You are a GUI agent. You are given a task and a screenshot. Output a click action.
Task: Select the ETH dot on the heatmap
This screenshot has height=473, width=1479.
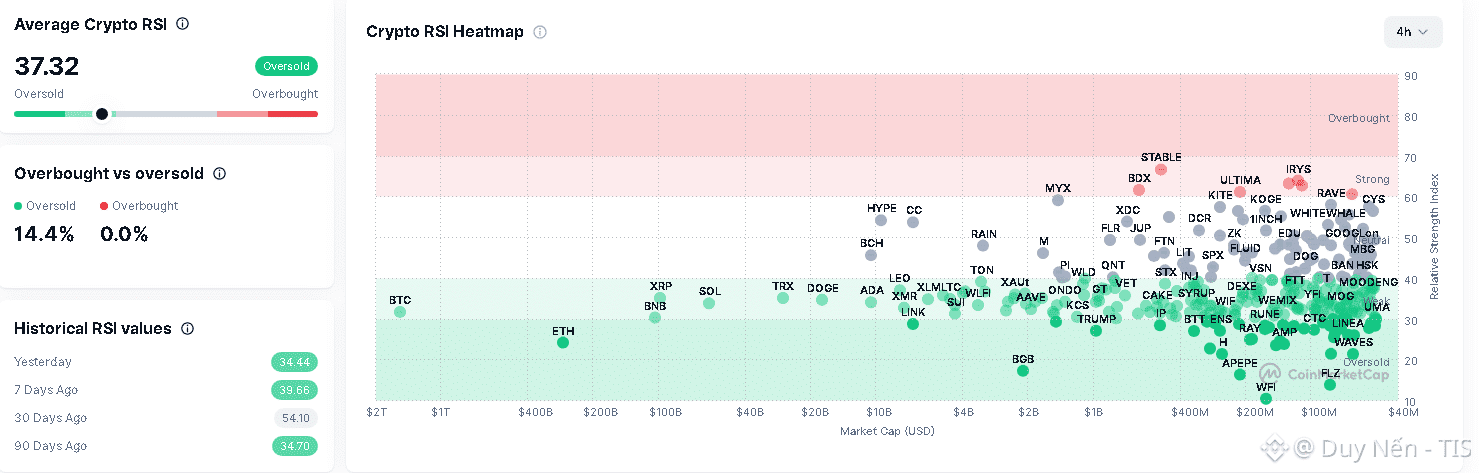click(x=563, y=343)
